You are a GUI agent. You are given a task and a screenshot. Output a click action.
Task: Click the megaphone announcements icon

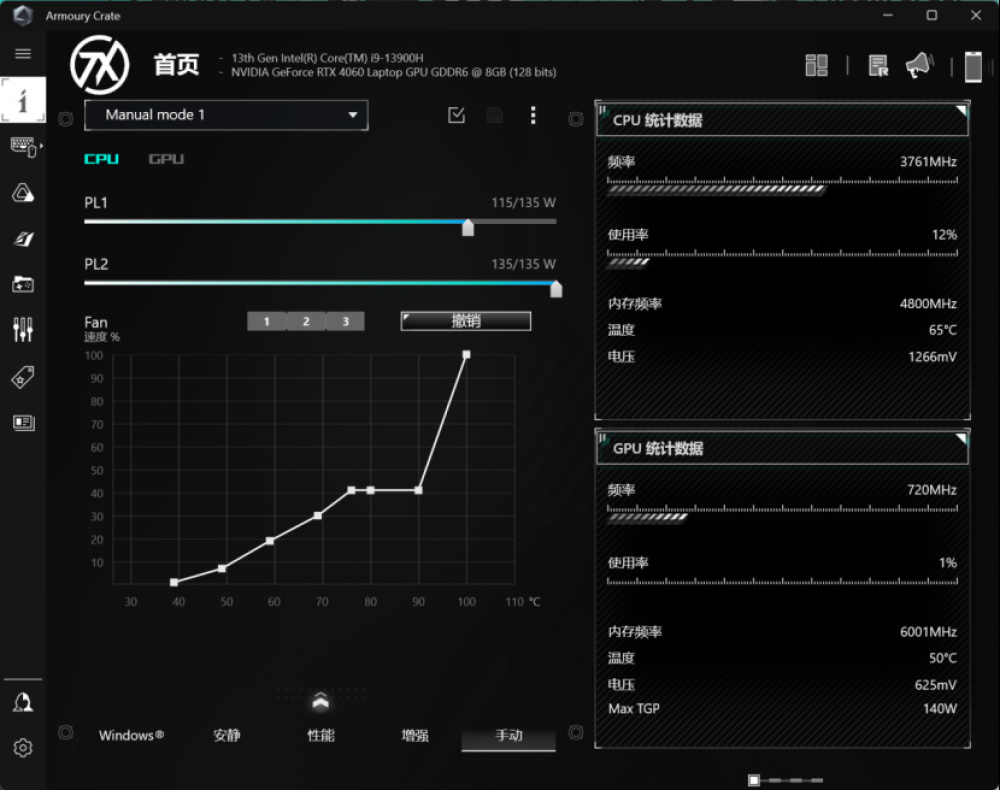point(918,66)
